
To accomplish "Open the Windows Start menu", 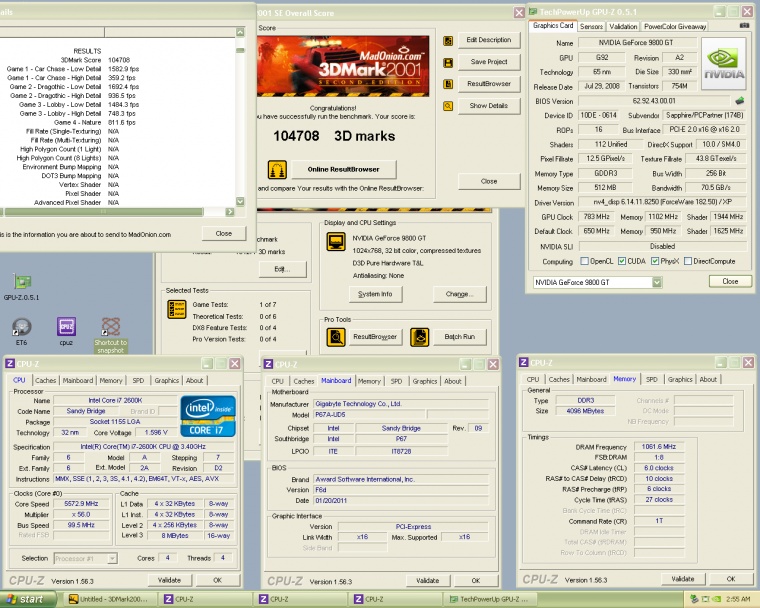I will [x=25, y=599].
